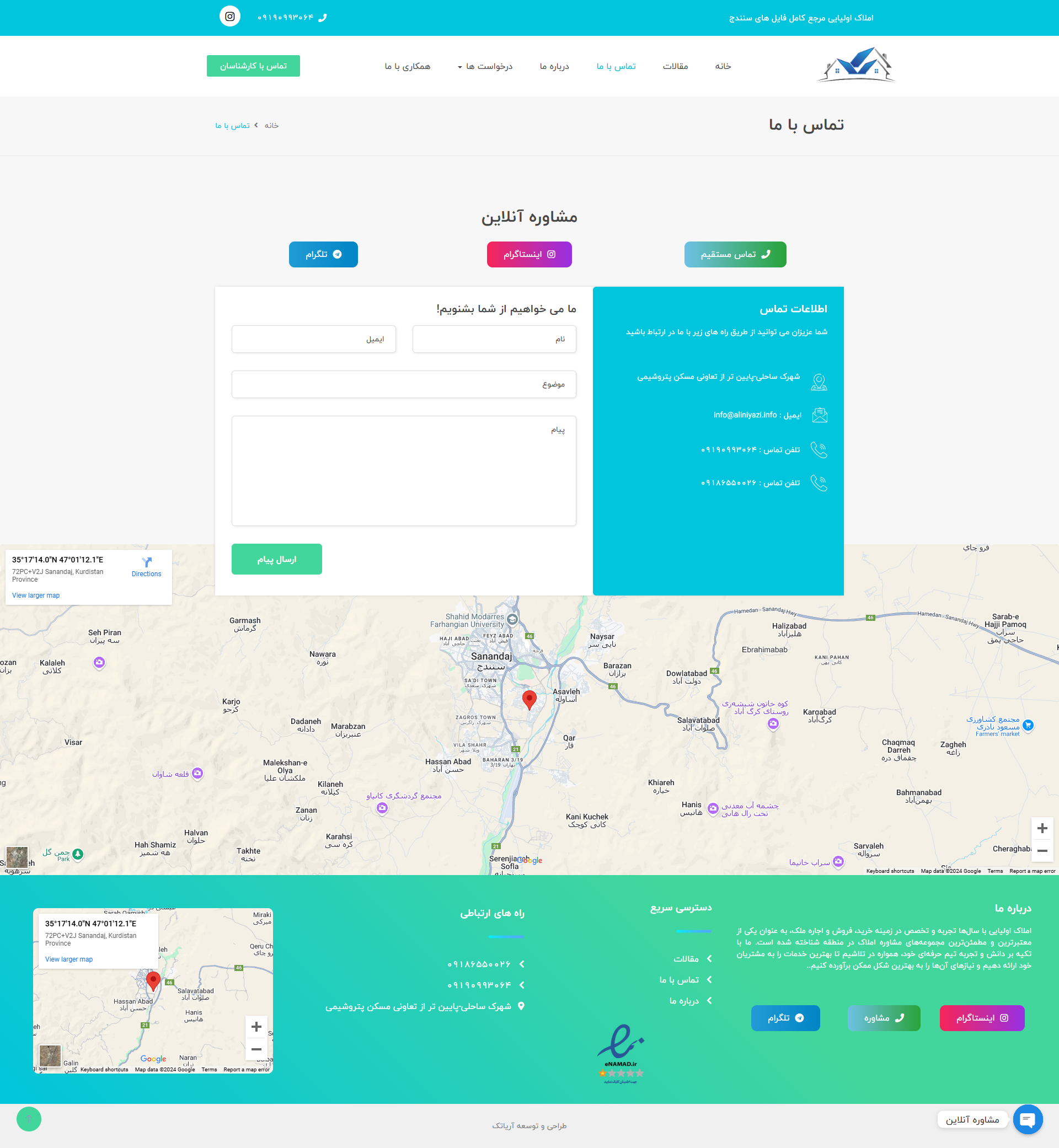The image size is (1059, 1148).
Task: Zoom in on the footer mini map
Action: [x=256, y=1027]
